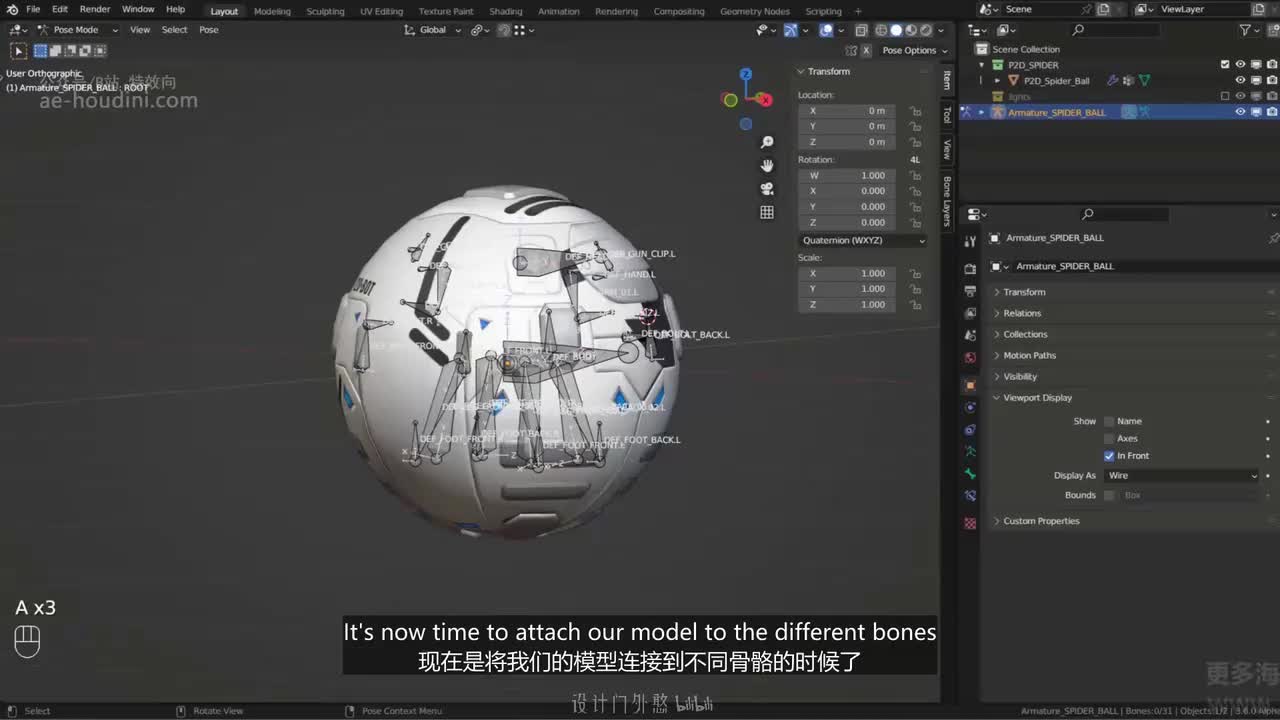This screenshot has width=1280, height=720.
Task: Click the Blender logo icon
Action: 12,10
